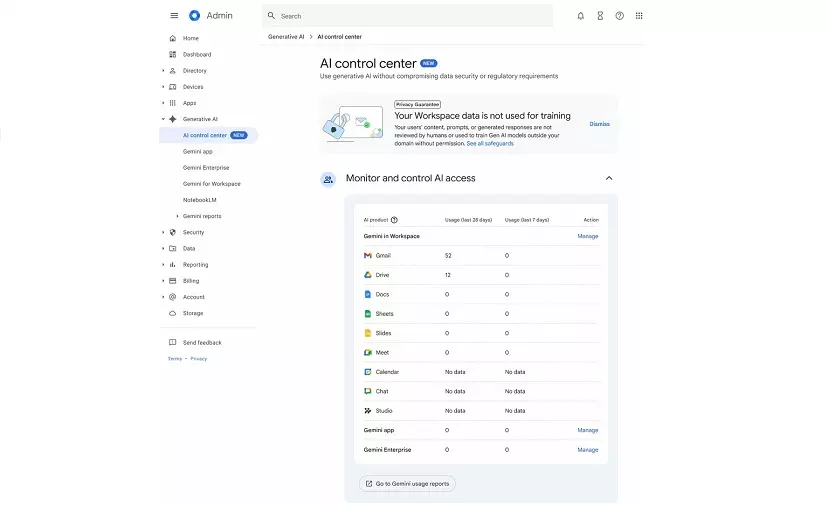Click the Send feedback icon
This screenshot has width=828, height=506.
pos(173,342)
